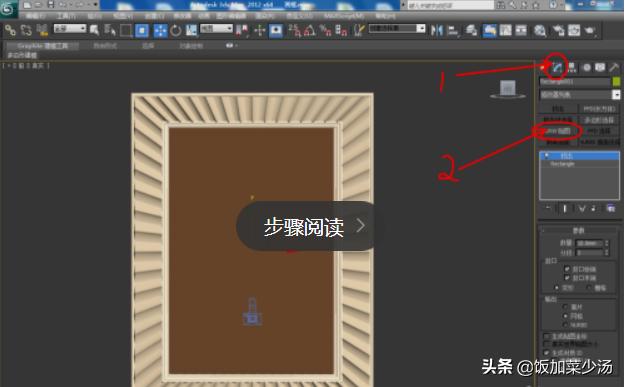Click the Select and Link chain icon
The image size is (625, 387).
pos(10,30)
